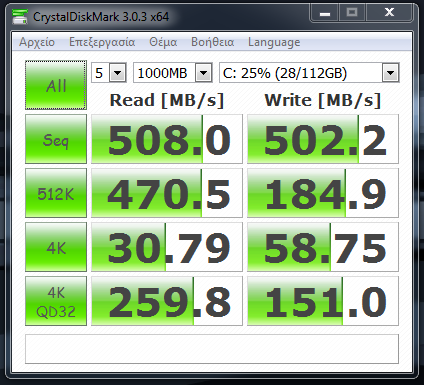The height and width of the screenshot is (385, 424).
Task: Start the 512K benchmark test
Action: 56,193
